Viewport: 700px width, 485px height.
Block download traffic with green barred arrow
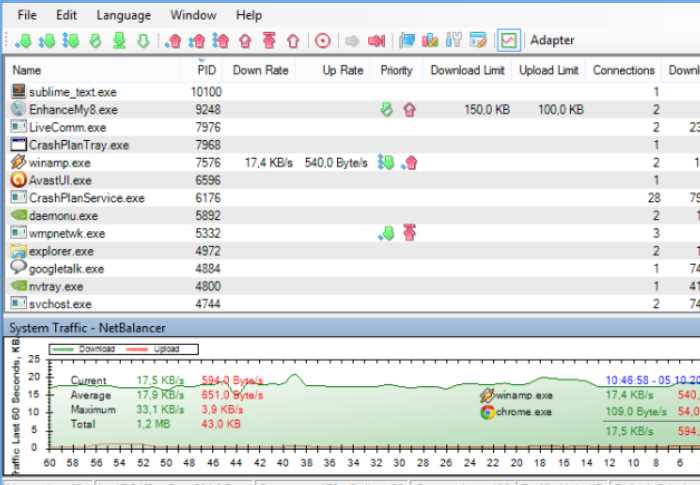click(119, 41)
